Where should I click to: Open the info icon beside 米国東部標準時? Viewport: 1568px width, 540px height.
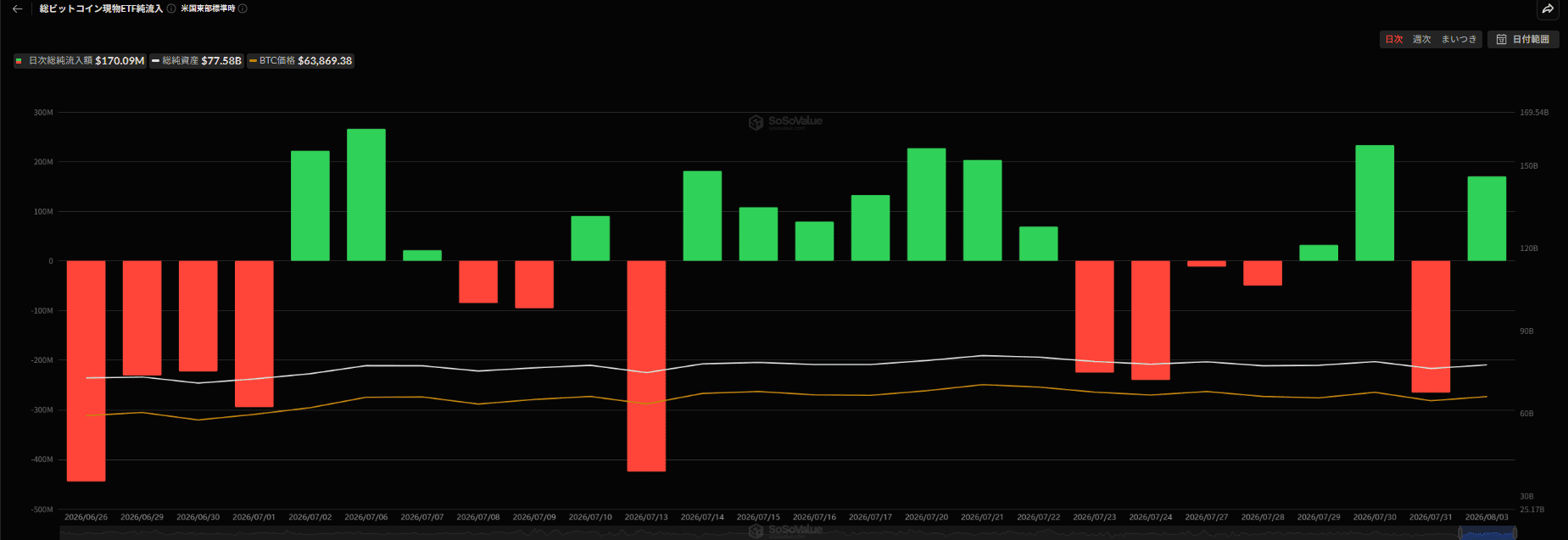pos(243,8)
